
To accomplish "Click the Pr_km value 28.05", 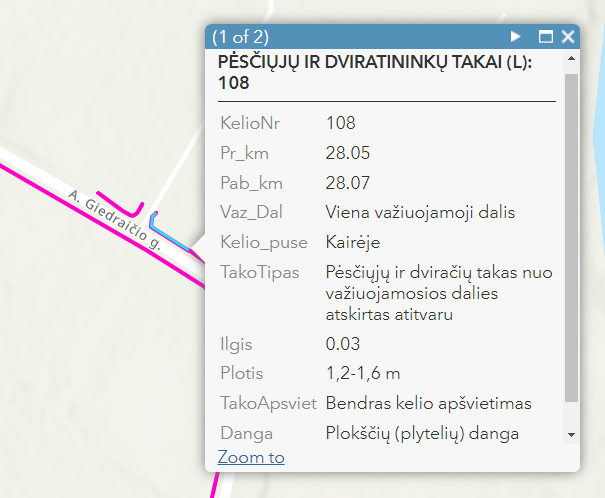I will (347, 153).
